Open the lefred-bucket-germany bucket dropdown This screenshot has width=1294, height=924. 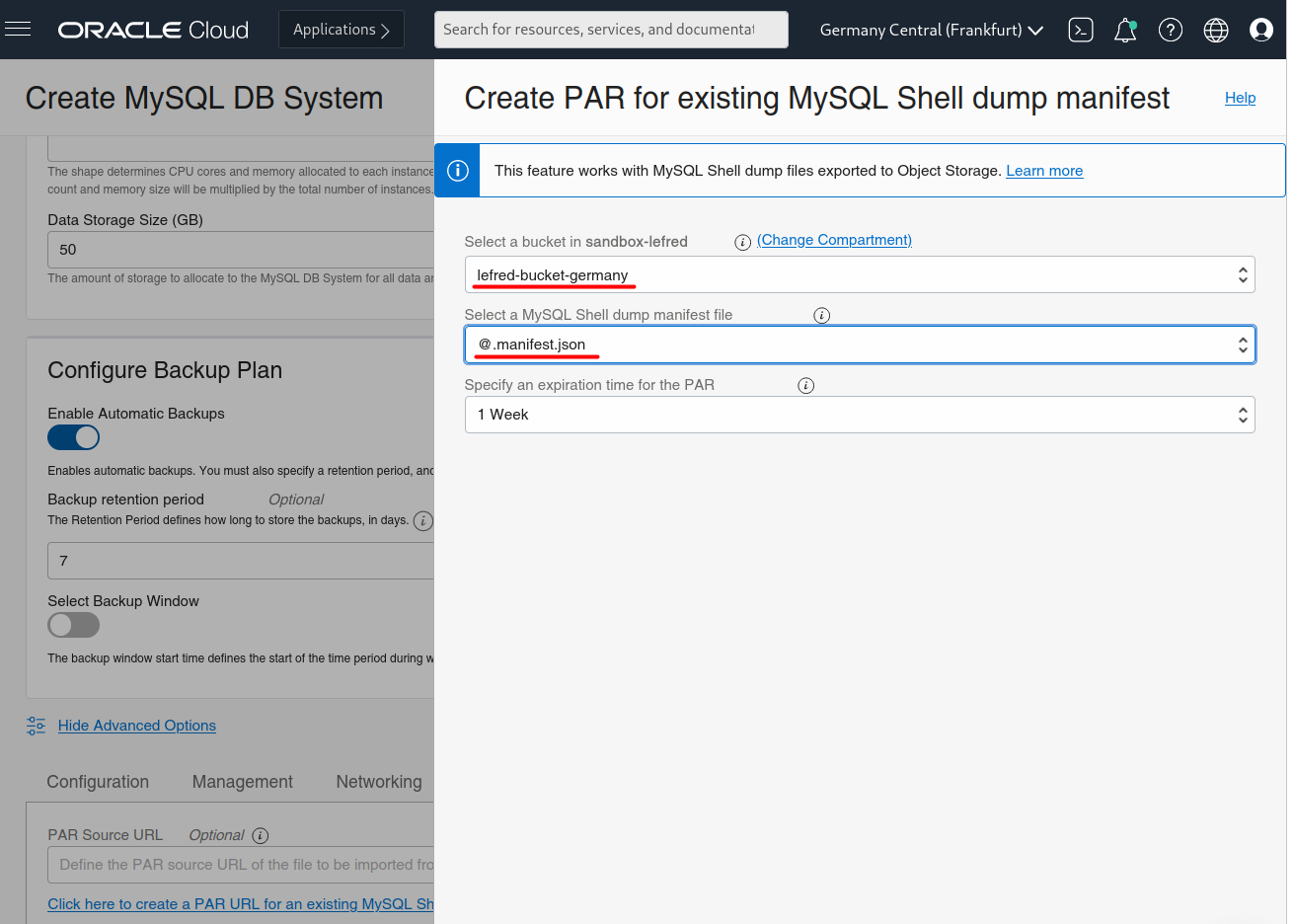point(859,275)
